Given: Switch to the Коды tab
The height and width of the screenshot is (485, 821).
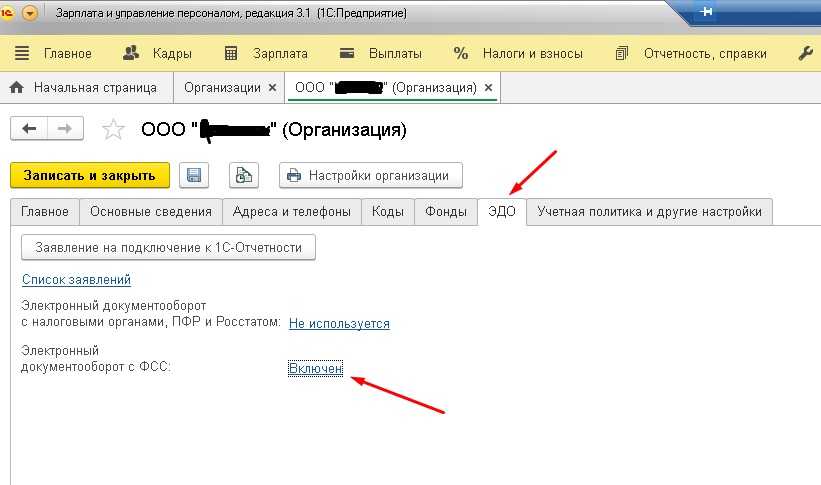Looking at the screenshot, I should pyautogui.click(x=387, y=212).
